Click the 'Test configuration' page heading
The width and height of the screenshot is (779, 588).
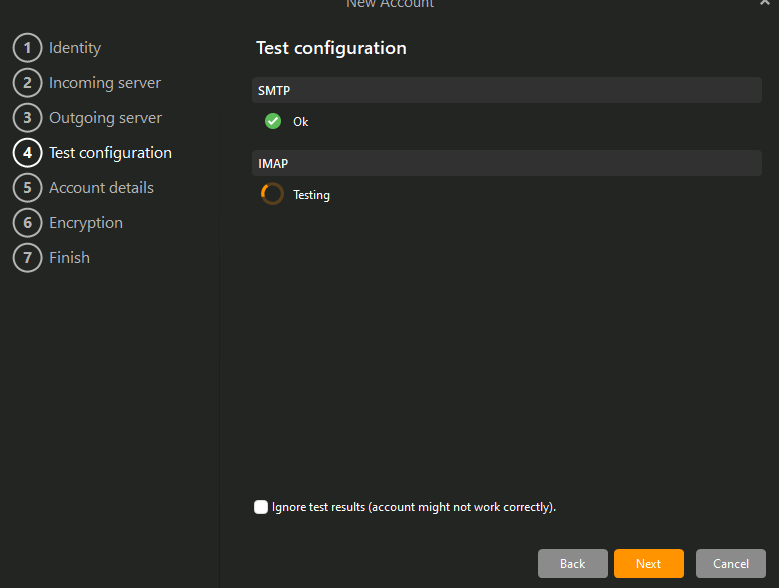click(331, 48)
